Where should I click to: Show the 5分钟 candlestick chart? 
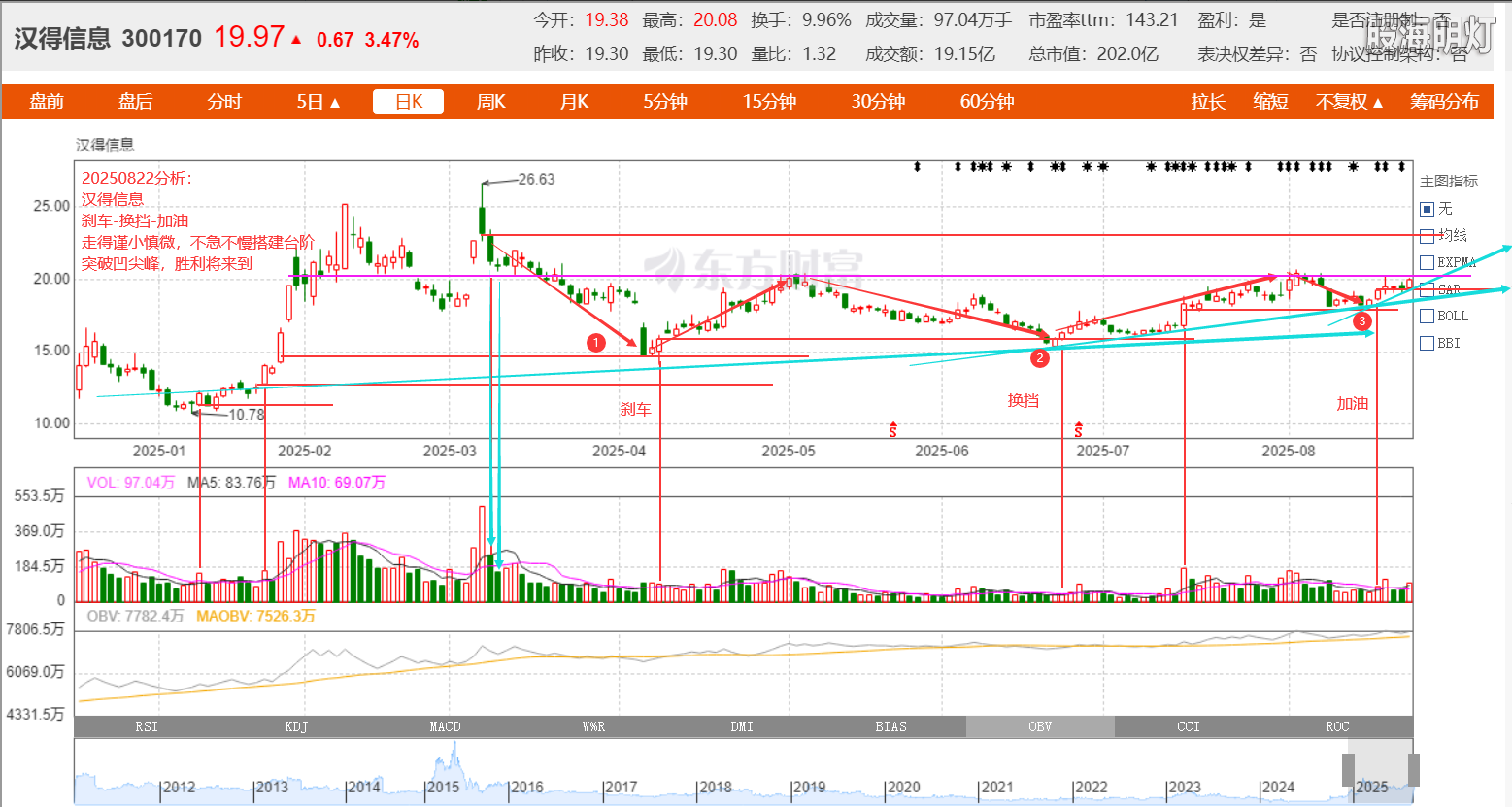(x=665, y=102)
